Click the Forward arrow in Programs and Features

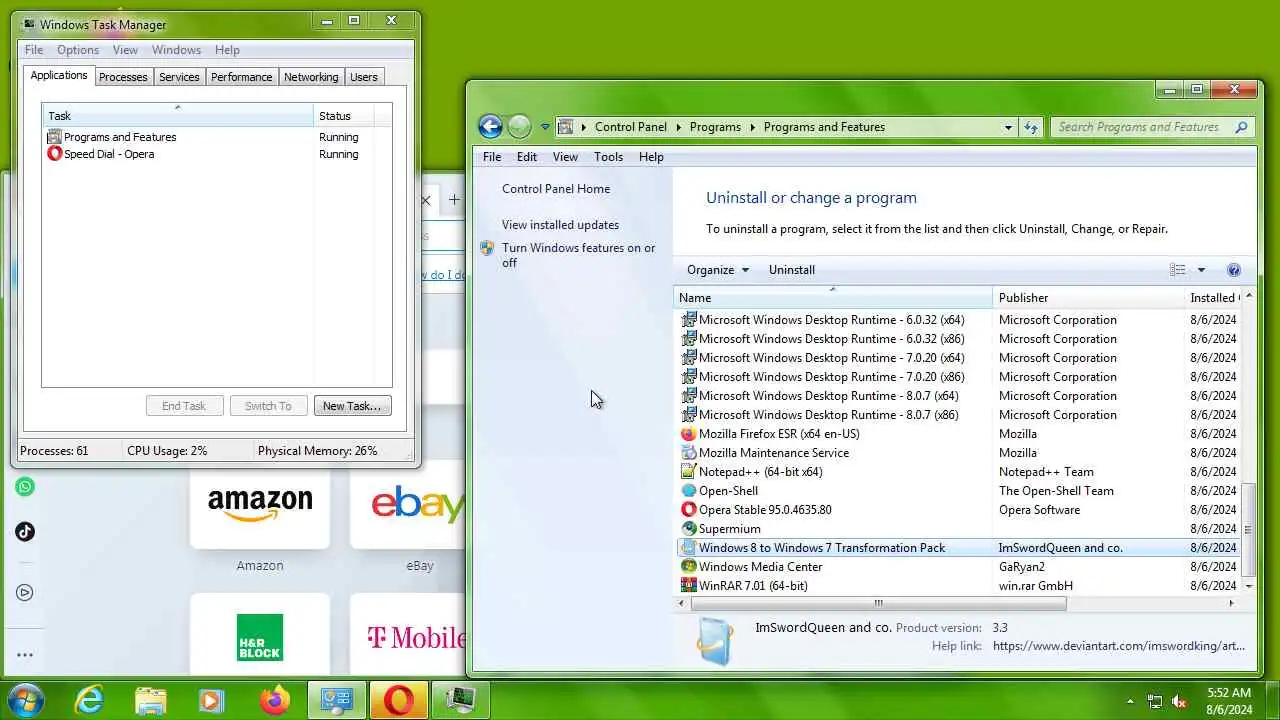(x=519, y=126)
